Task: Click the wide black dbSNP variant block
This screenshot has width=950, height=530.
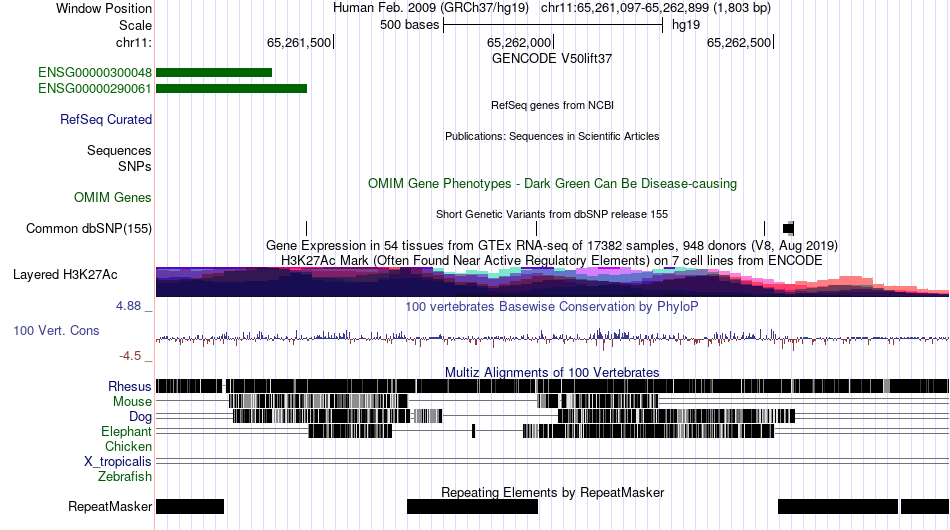Action: tap(788, 228)
